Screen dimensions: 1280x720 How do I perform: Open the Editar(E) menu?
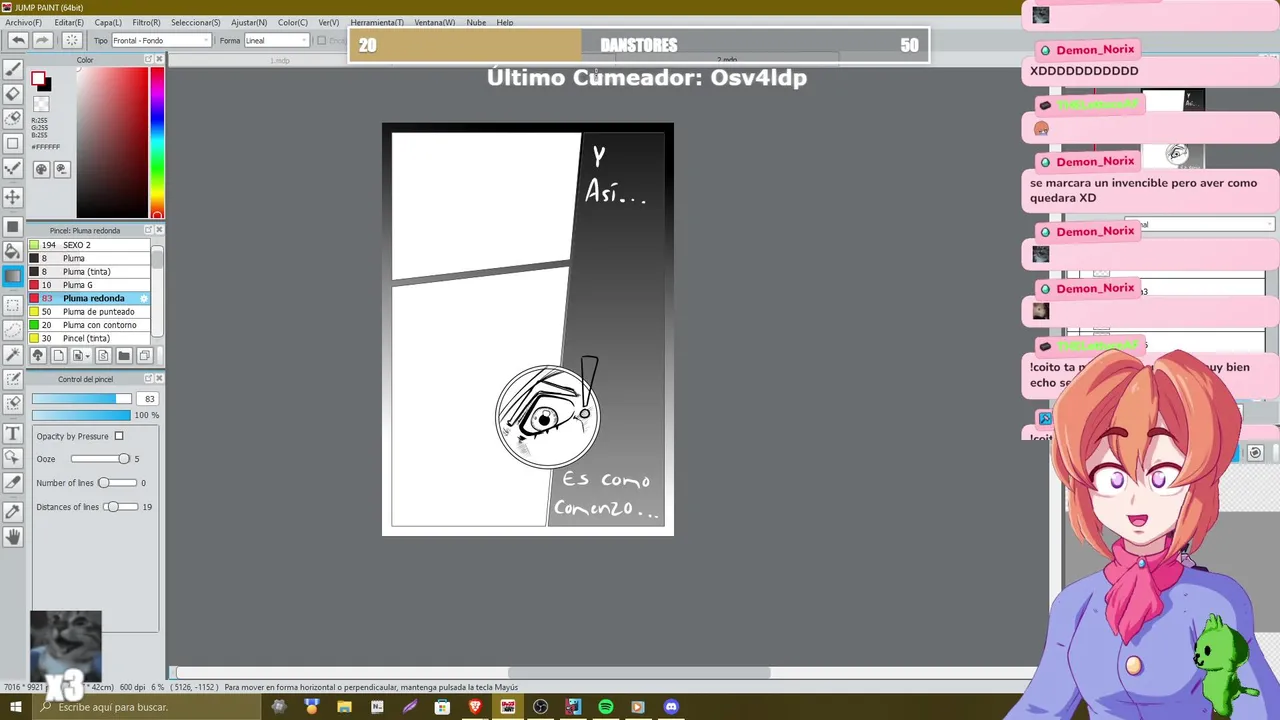pos(69,22)
